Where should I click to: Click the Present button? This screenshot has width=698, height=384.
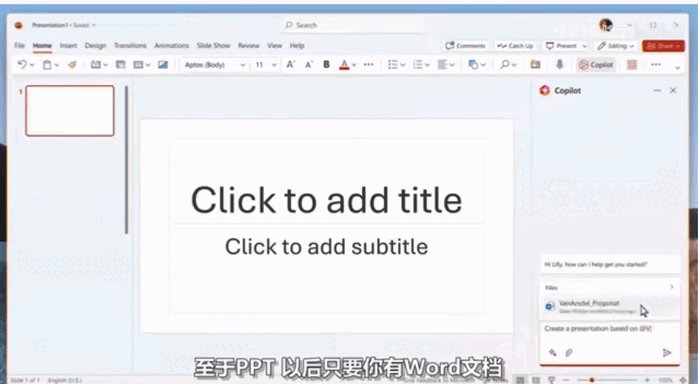(562, 46)
